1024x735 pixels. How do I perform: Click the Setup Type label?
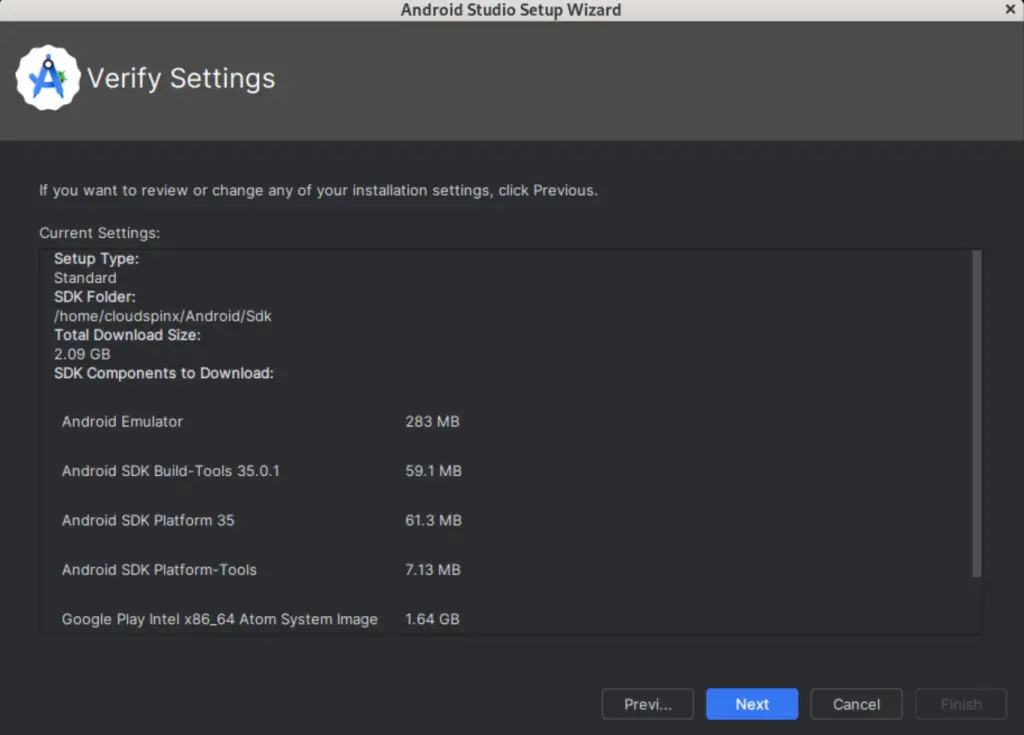[x=96, y=258]
